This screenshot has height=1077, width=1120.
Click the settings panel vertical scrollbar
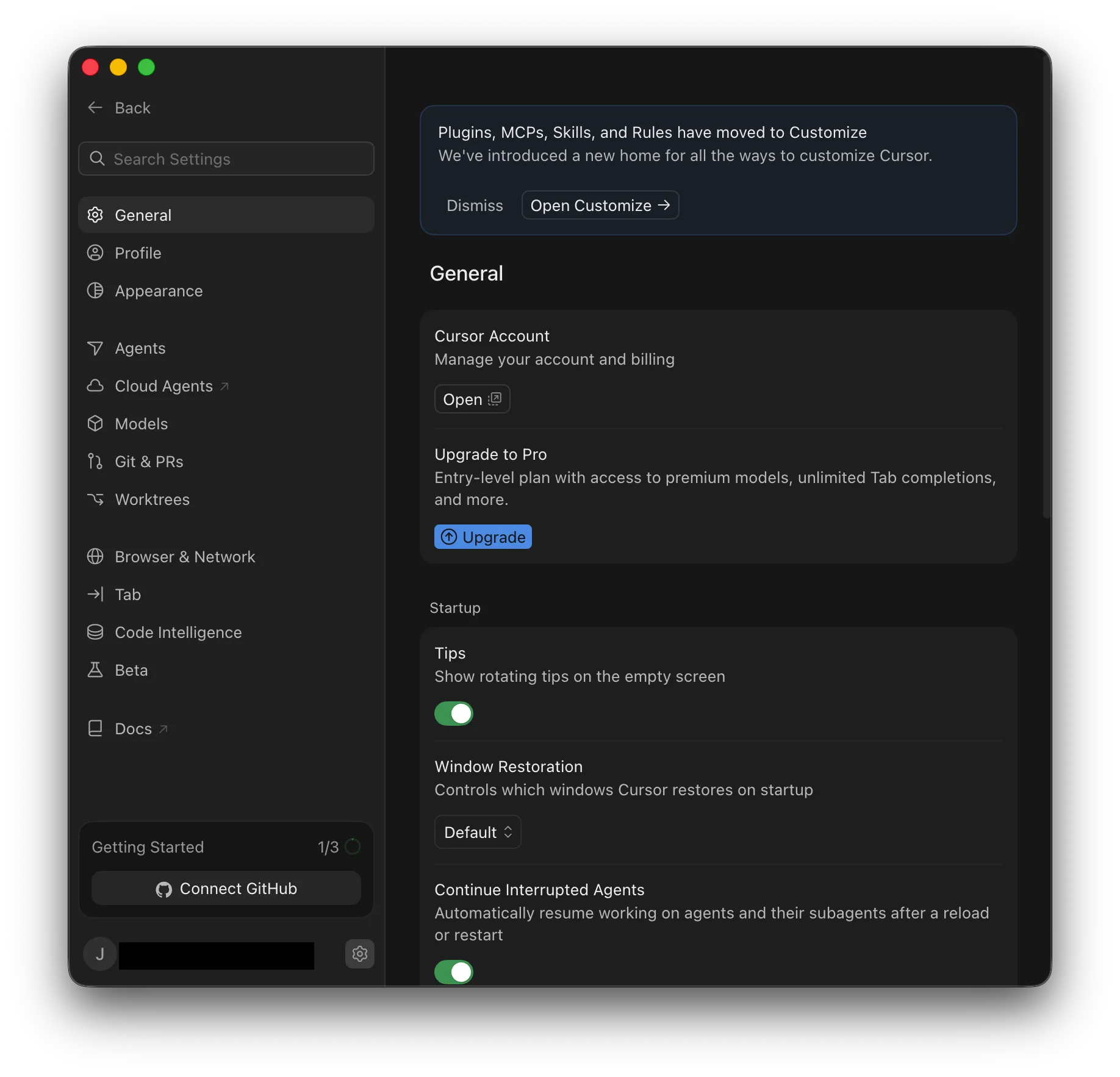(x=1047, y=287)
